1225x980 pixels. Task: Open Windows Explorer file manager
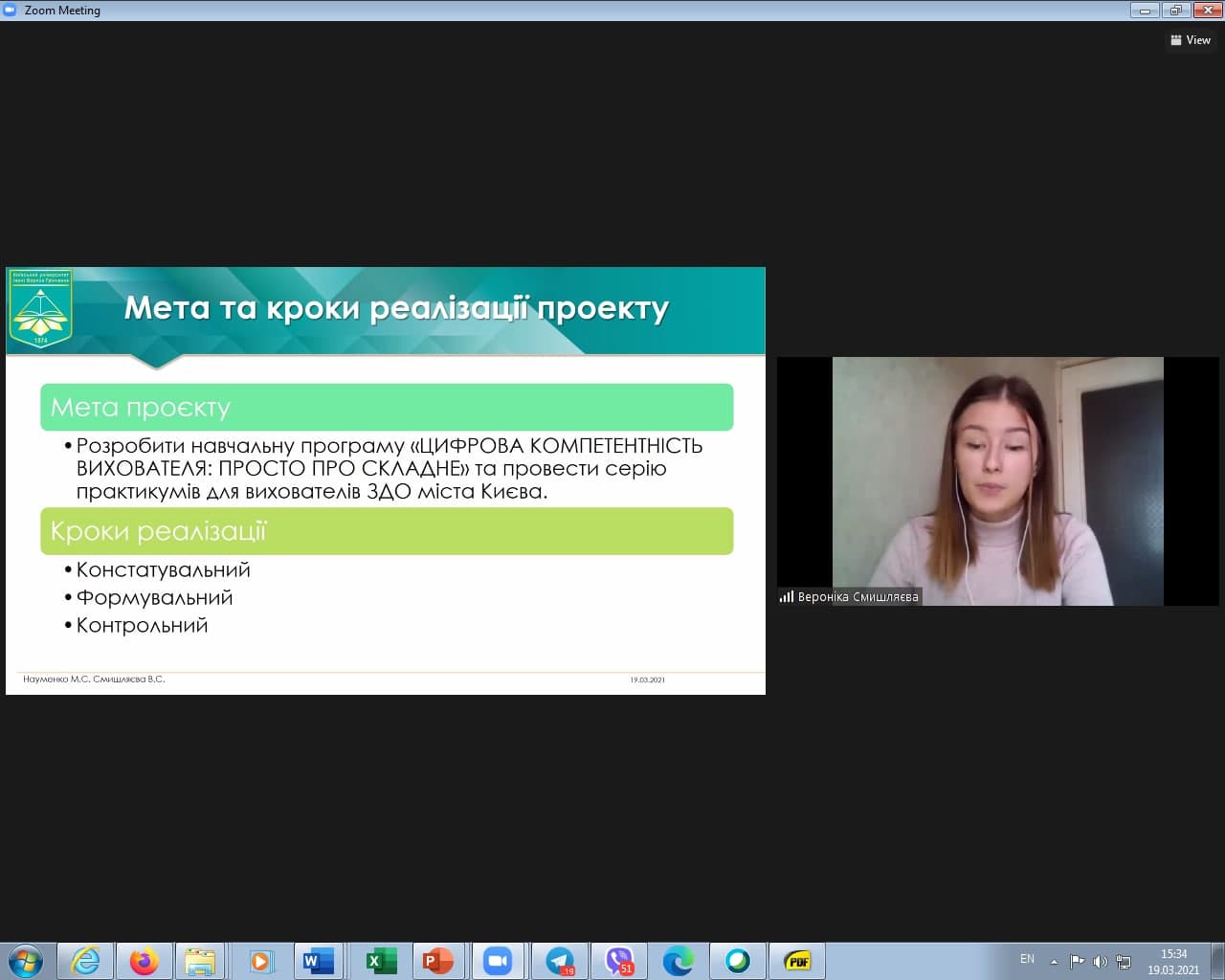click(x=200, y=961)
